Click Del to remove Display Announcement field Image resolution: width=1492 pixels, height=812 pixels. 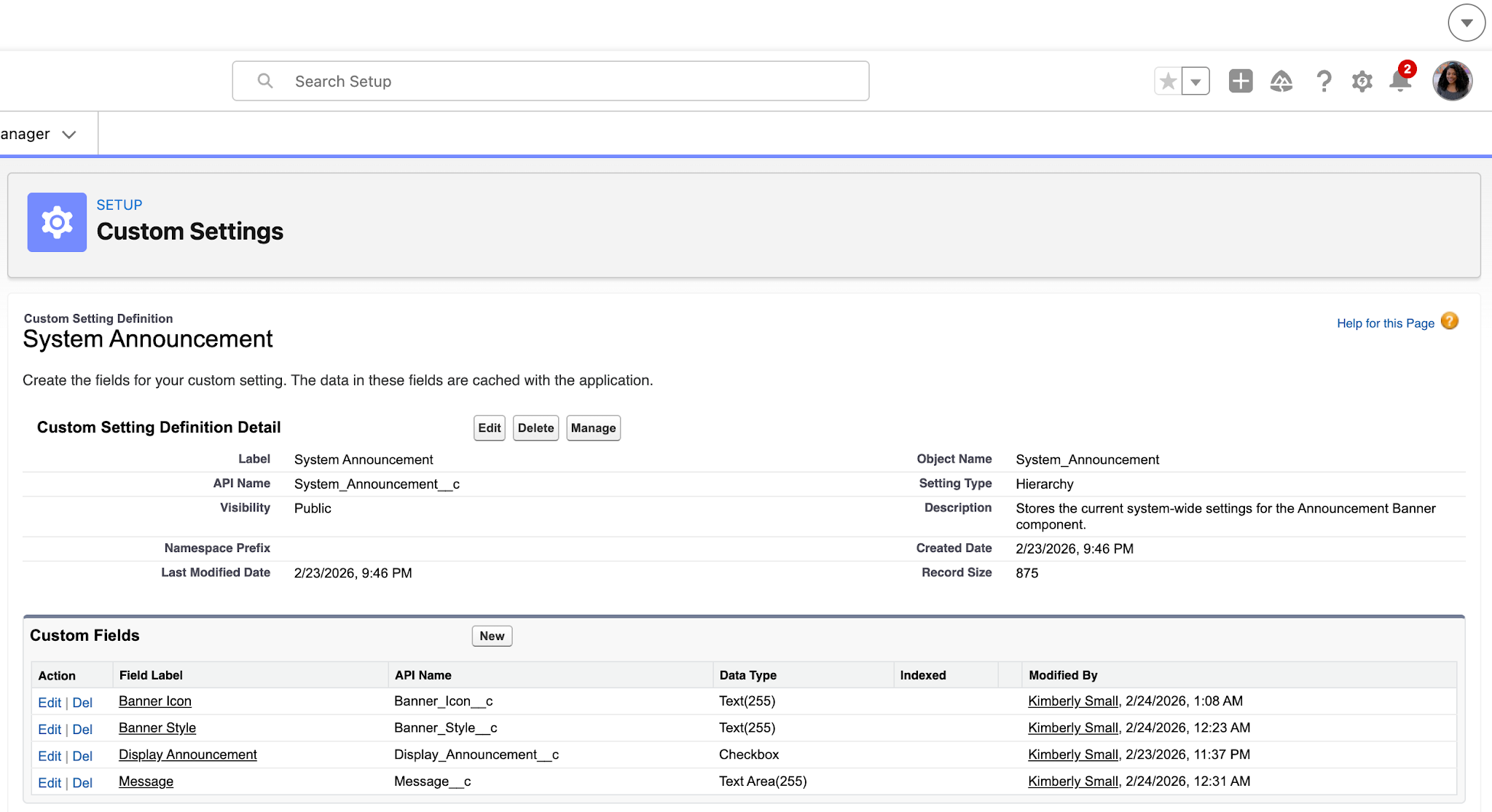pyautogui.click(x=82, y=755)
